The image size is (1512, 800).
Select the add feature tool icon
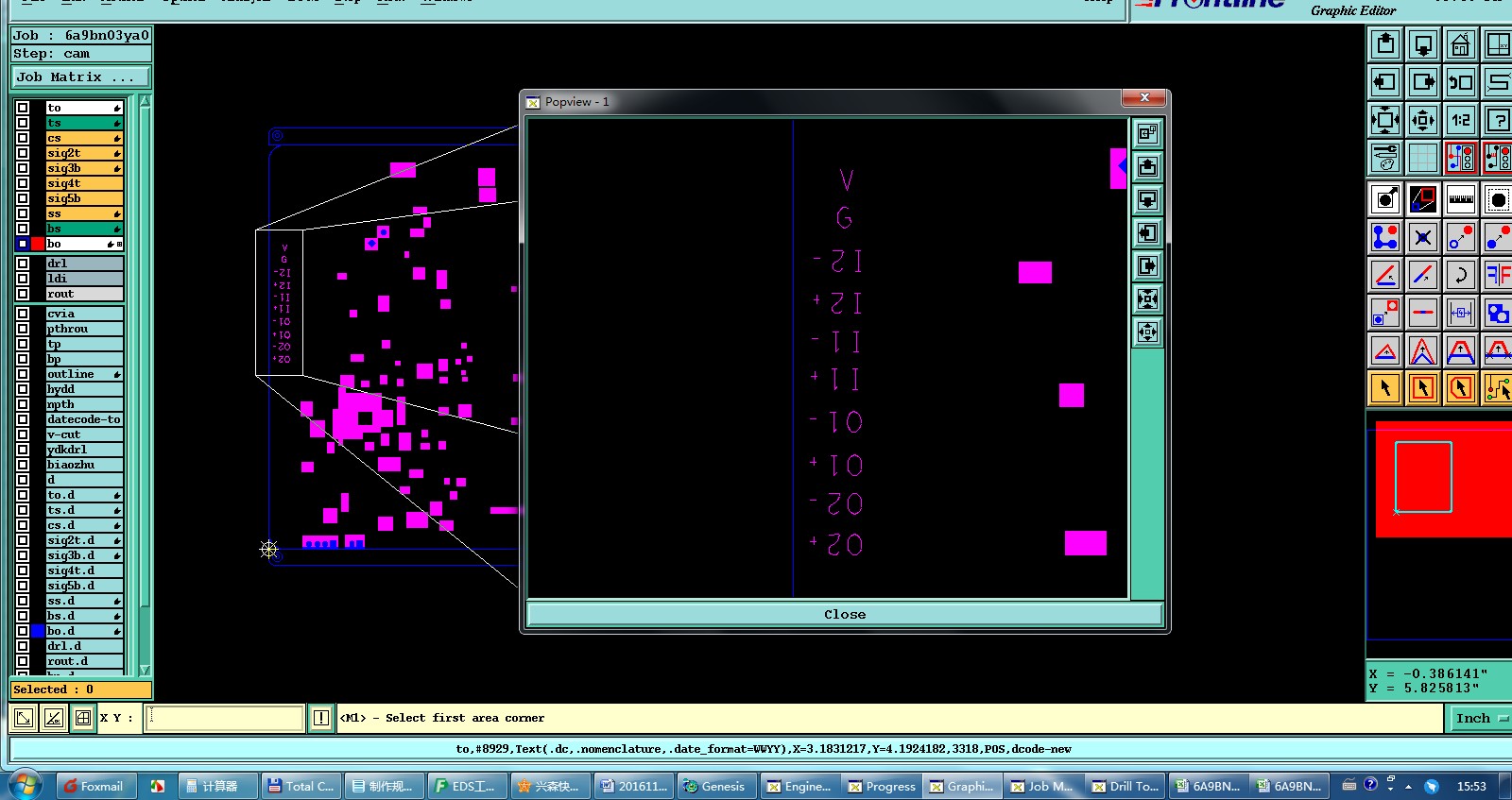[1385, 199]
